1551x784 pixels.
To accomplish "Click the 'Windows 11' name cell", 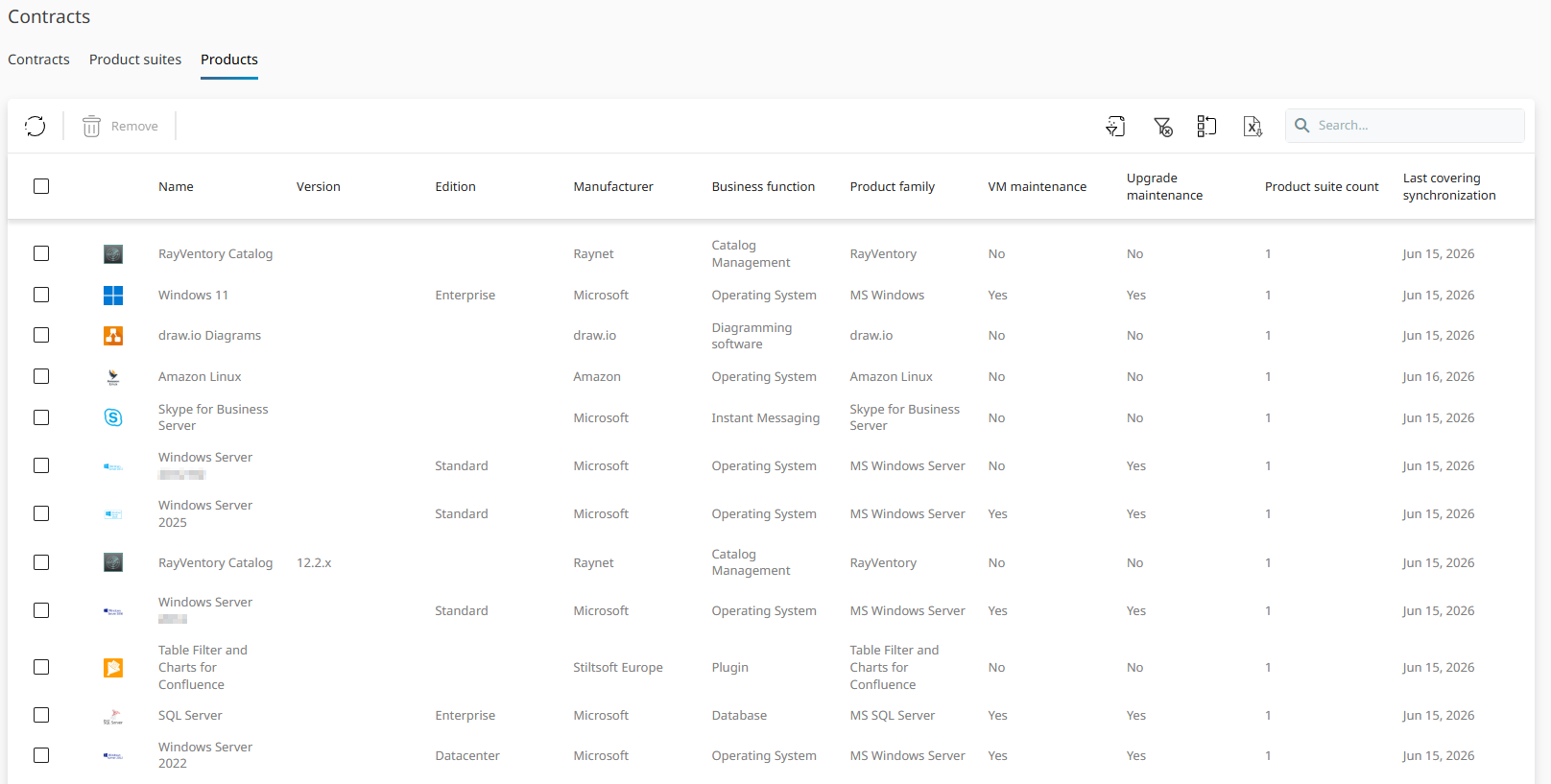I will click(193, 296).
